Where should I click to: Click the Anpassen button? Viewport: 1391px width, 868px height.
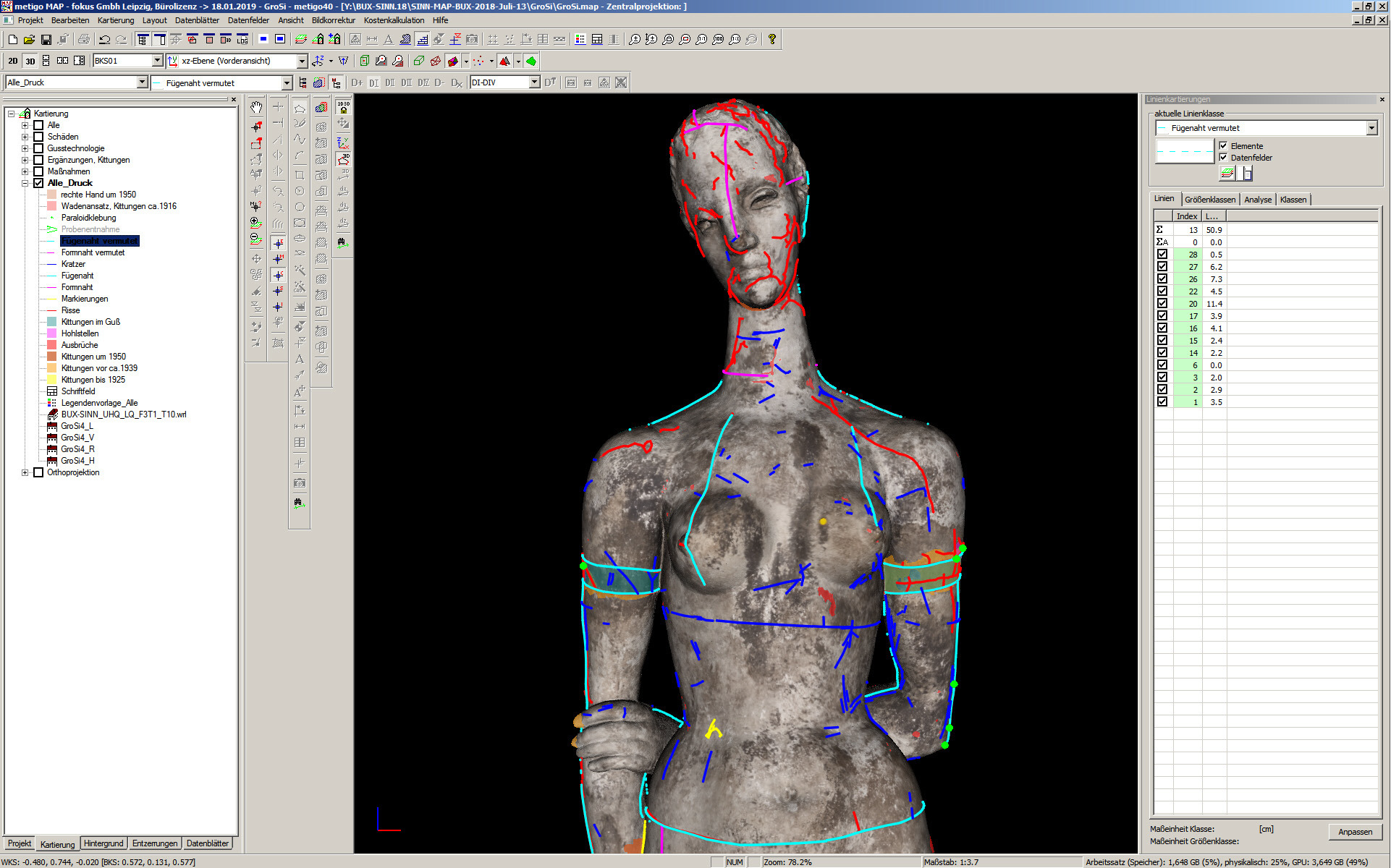coord(1355,832)
